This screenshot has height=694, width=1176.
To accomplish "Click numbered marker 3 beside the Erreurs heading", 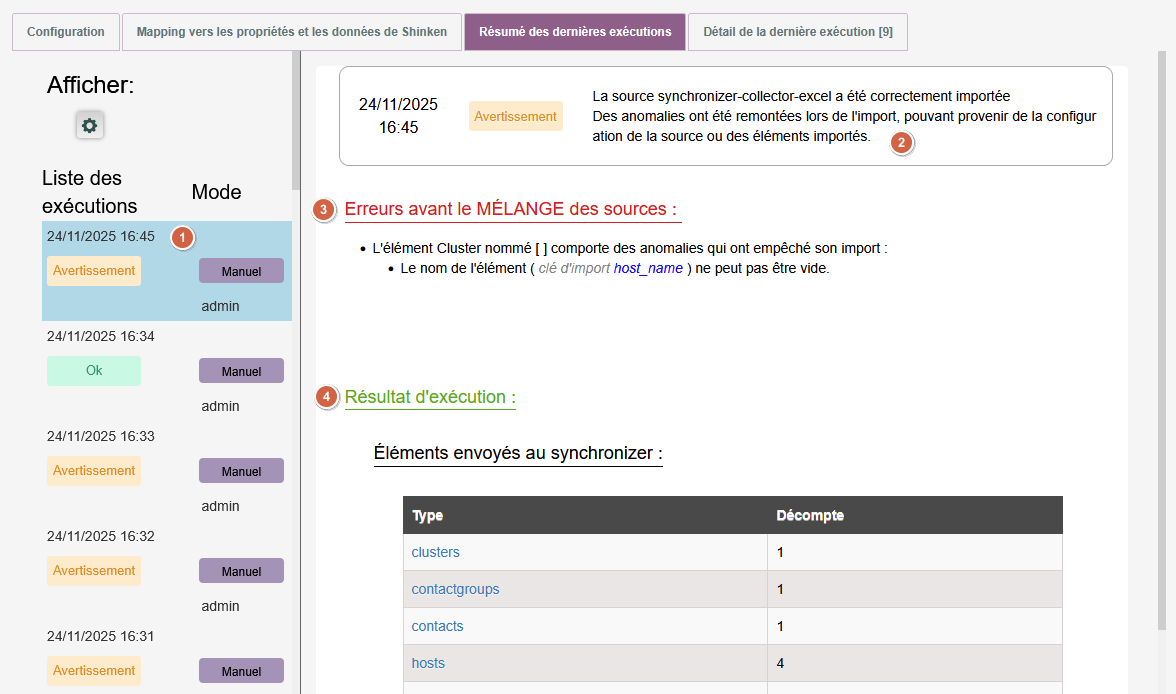I will pyautogui.click(x=323, y=210).
